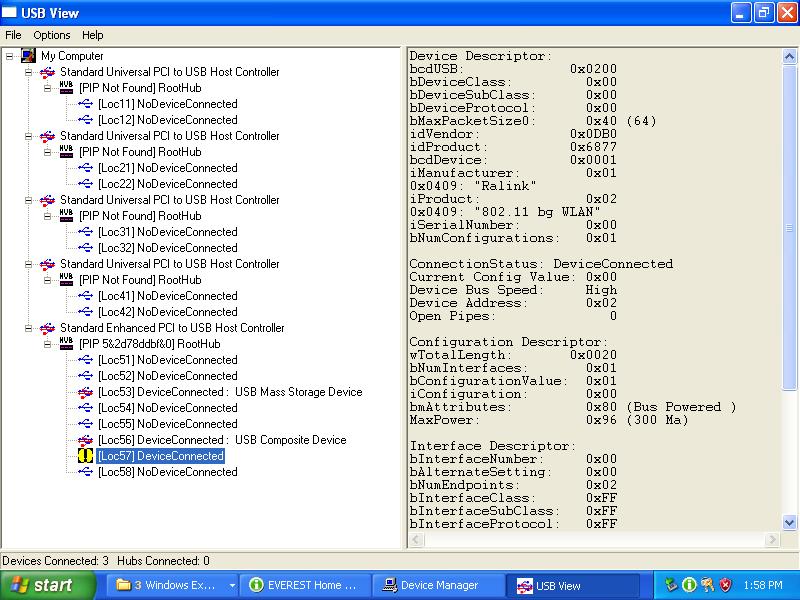Click horizontal scroll right arrow in descriptor pane
800x600 pixels.
(772, 539)
